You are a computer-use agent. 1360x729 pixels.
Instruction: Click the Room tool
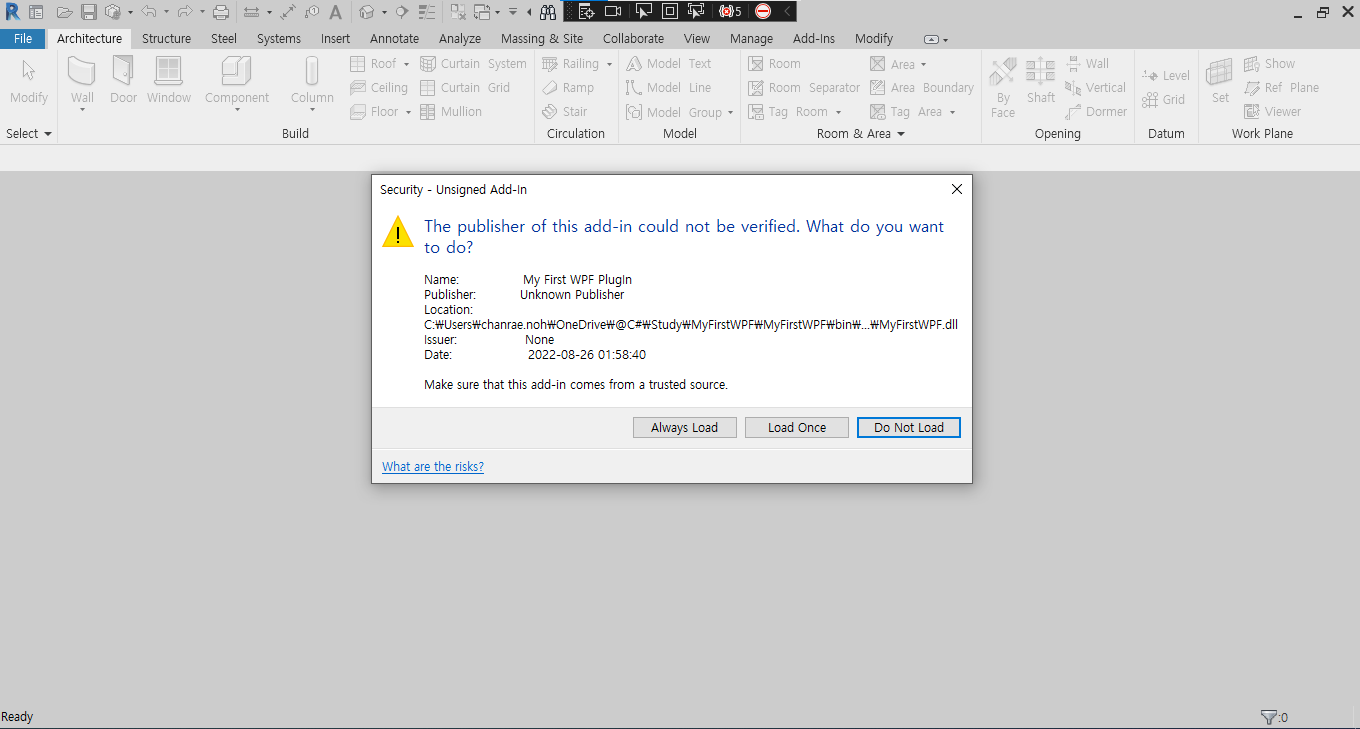775,64
